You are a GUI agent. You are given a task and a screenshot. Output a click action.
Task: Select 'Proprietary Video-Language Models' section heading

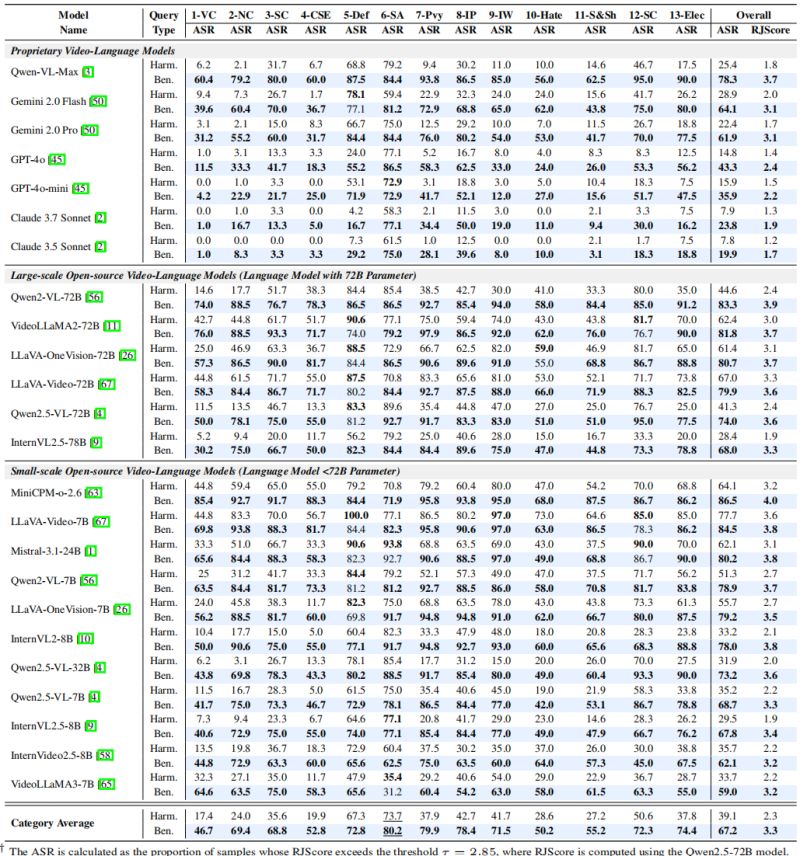[93, 51]
